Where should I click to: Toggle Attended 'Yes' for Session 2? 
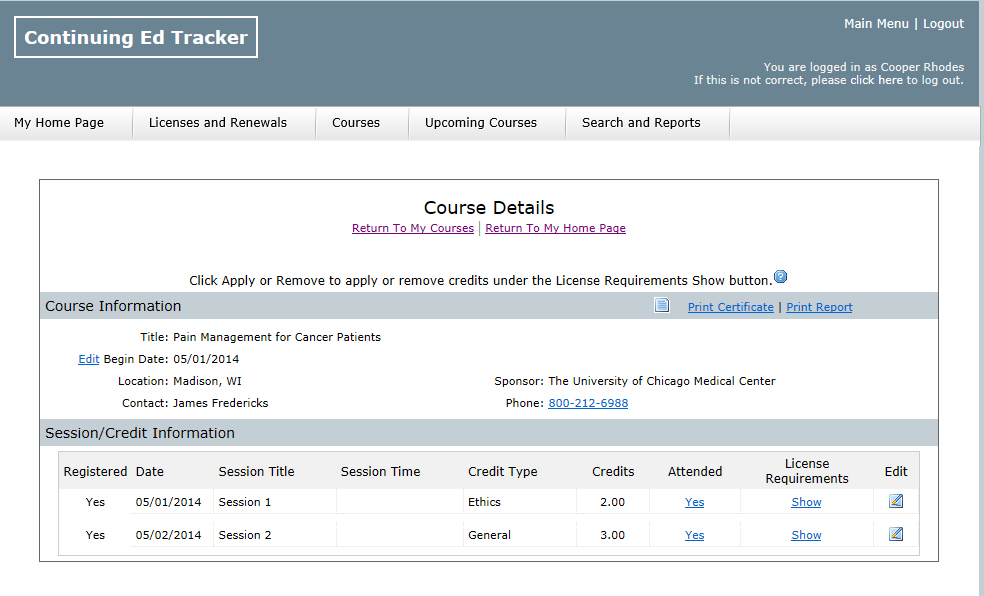(694, 535)
